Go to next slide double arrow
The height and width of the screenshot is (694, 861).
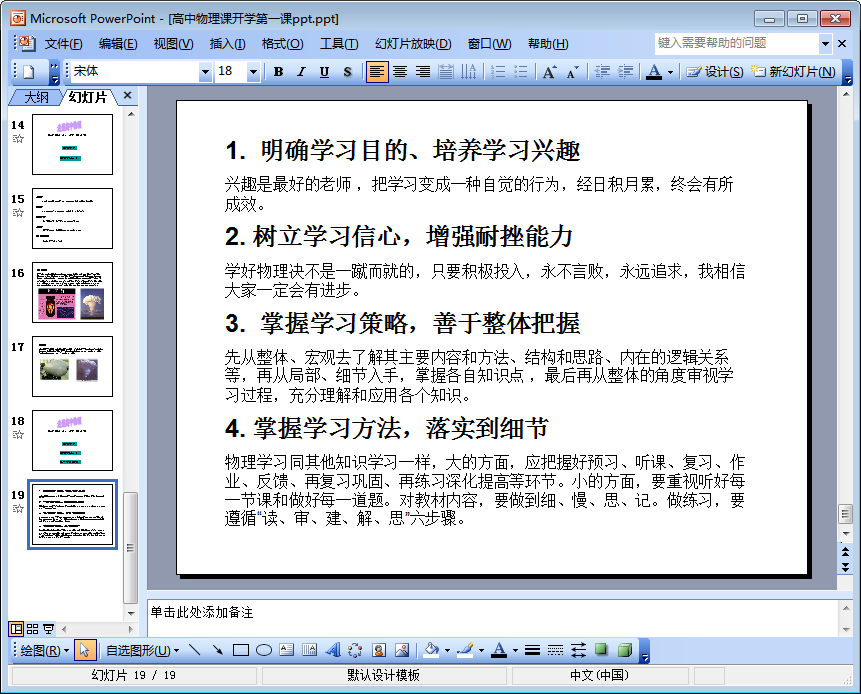coord(846,567)
